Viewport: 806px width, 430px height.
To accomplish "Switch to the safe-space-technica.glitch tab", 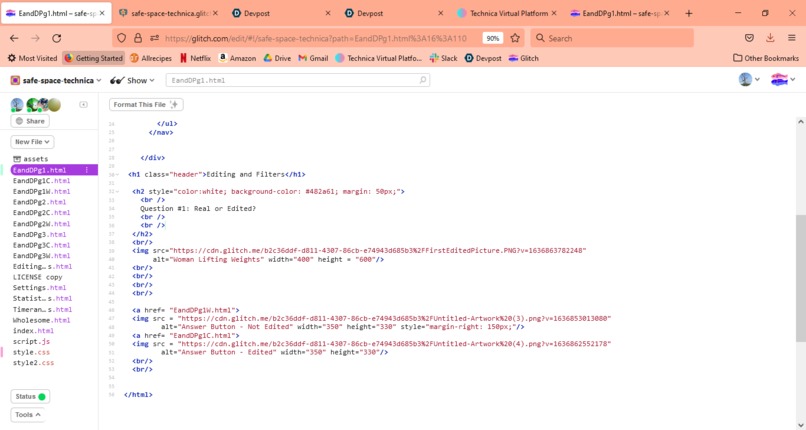I will point(168,13).
